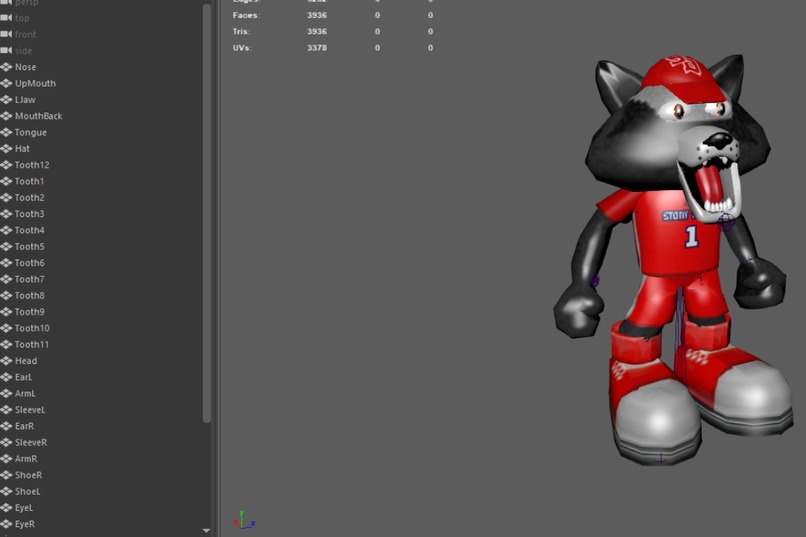Select the UpMouth node in the outliner
The image size is (806, 537).
tap(35, 83)
